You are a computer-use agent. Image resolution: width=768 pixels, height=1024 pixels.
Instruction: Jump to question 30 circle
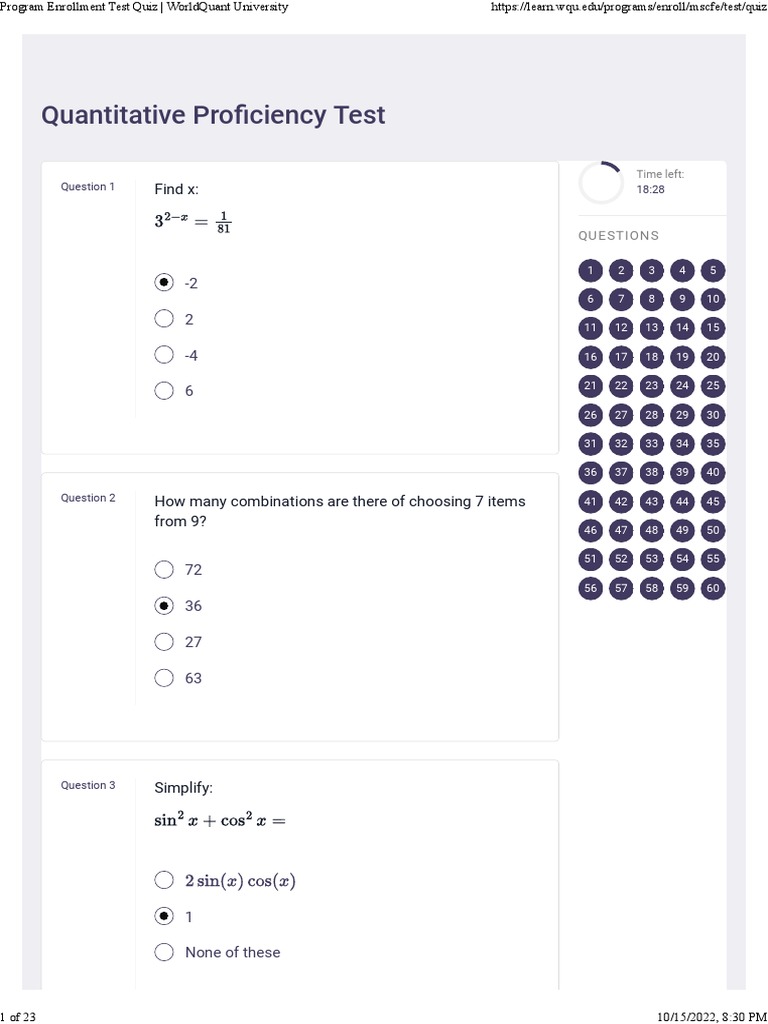[713, 415]
